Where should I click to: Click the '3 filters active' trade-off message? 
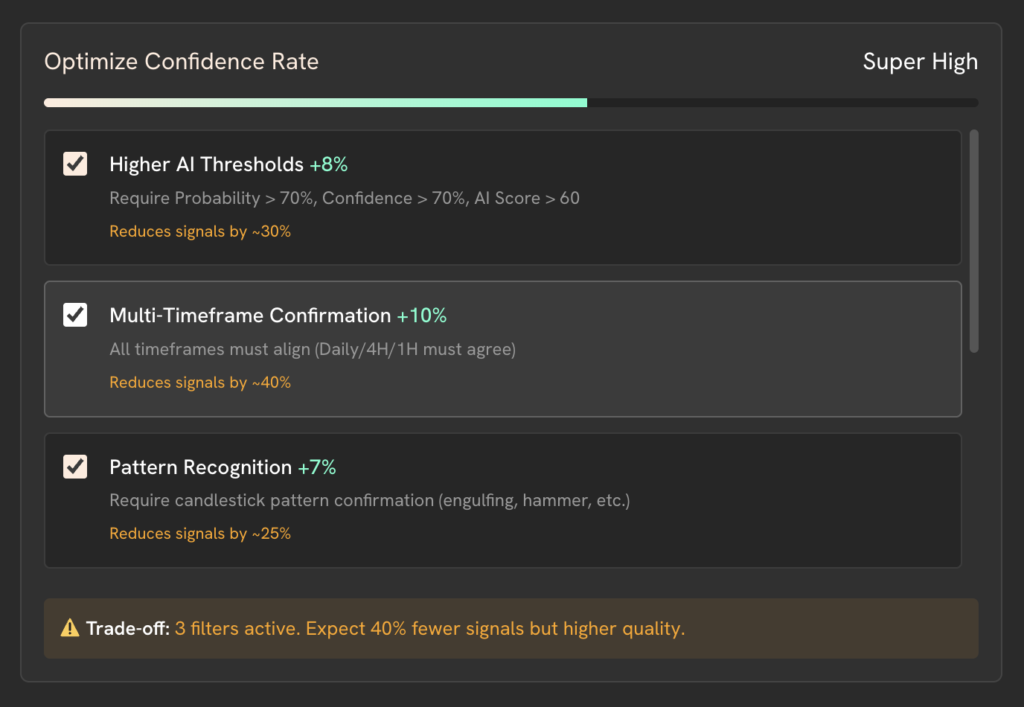click(430, 629)
